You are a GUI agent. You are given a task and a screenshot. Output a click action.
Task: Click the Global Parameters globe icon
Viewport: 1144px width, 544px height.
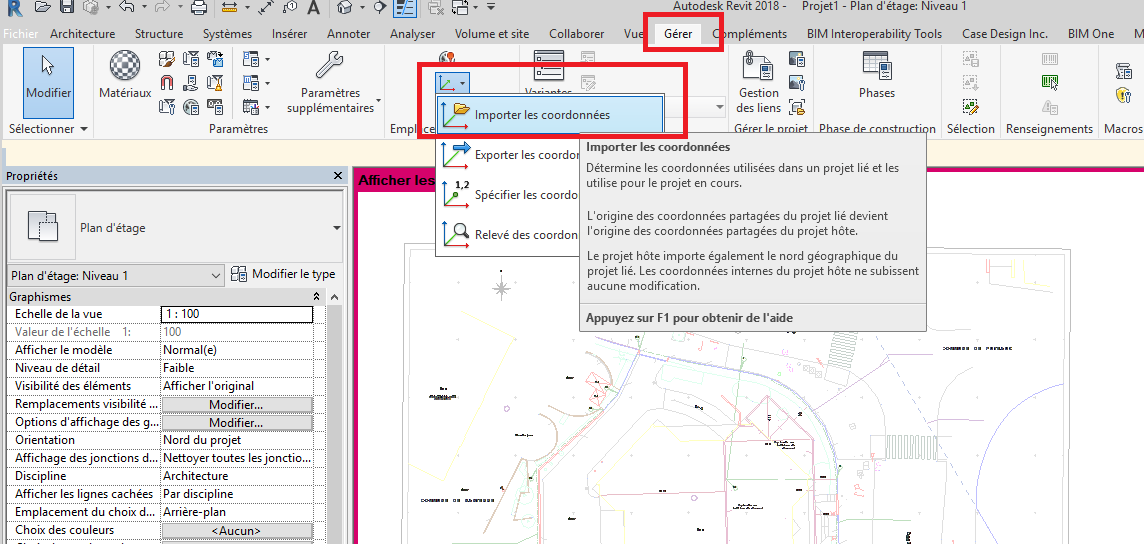pyautogui.click(x=191, y=107)
